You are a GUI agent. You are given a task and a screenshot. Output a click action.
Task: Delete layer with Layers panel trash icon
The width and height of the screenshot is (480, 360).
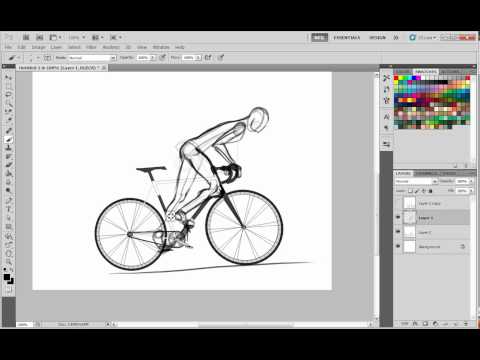(466, 324)
